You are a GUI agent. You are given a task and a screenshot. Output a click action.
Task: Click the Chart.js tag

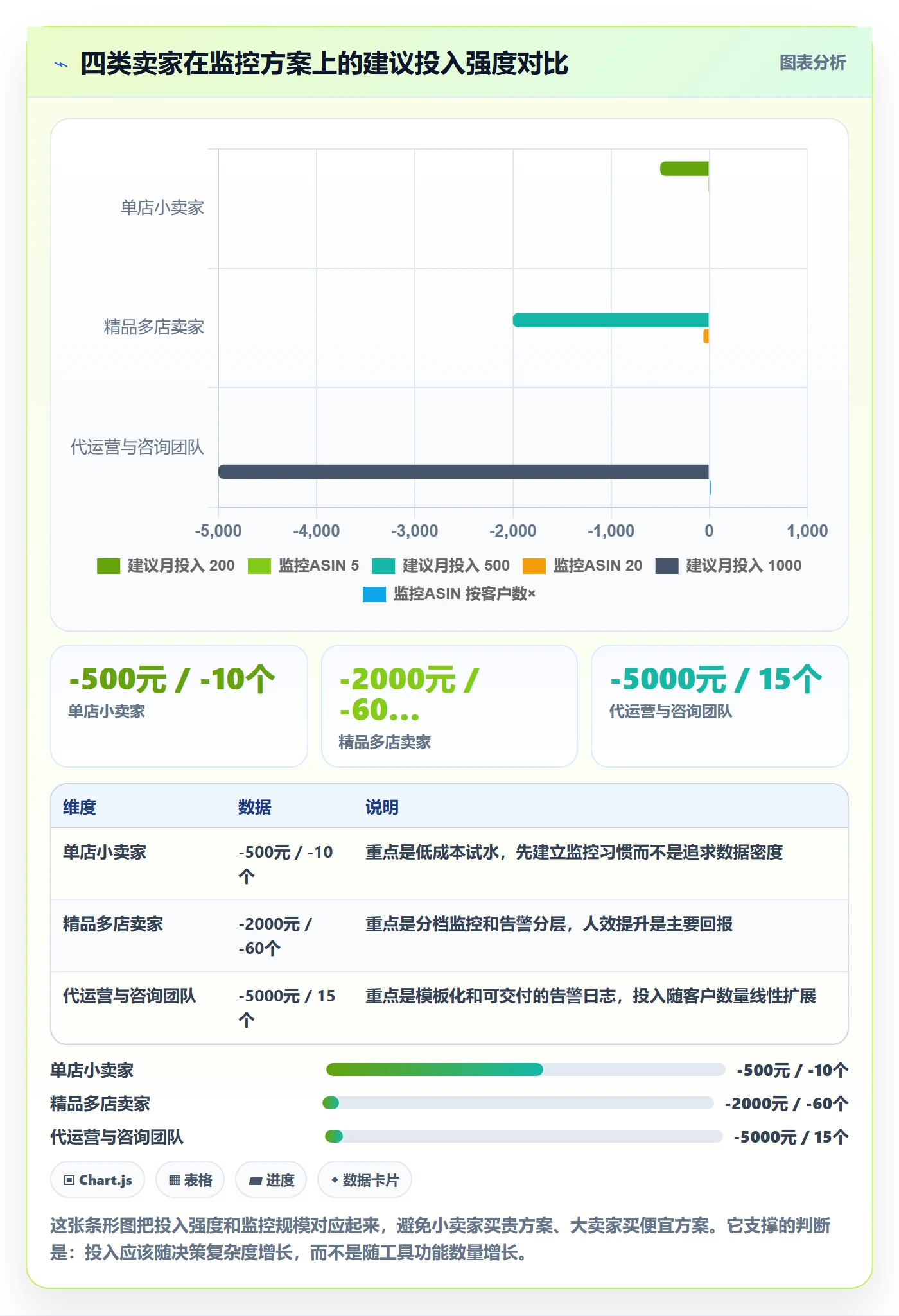98,1180
